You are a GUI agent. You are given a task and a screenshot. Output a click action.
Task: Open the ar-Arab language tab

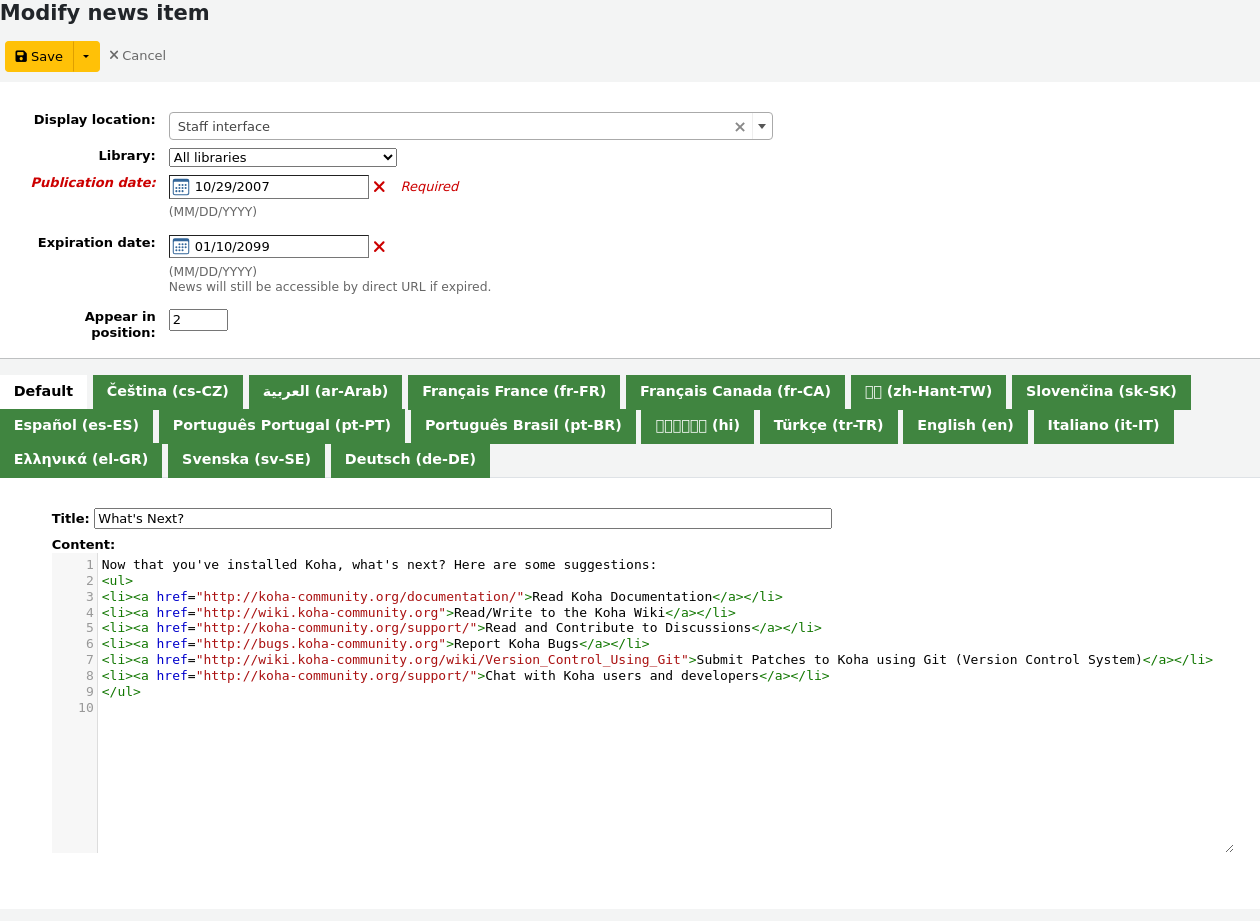click(x=325, y=392)
